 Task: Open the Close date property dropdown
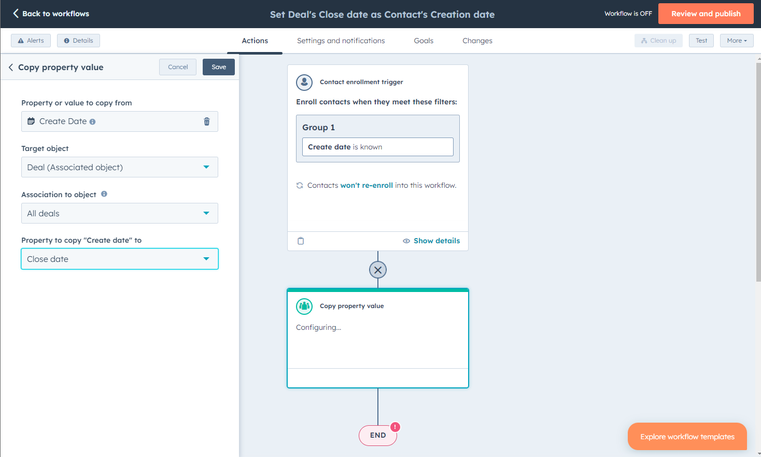[x=119, y=259]
